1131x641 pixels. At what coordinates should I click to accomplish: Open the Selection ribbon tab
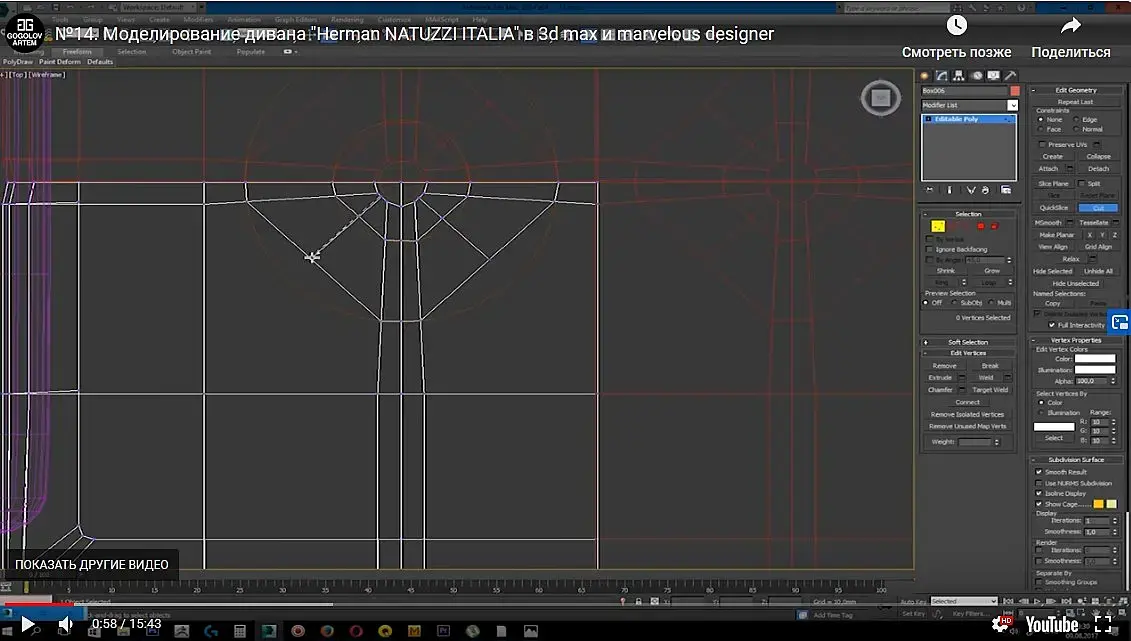click(x=131, y=52)
